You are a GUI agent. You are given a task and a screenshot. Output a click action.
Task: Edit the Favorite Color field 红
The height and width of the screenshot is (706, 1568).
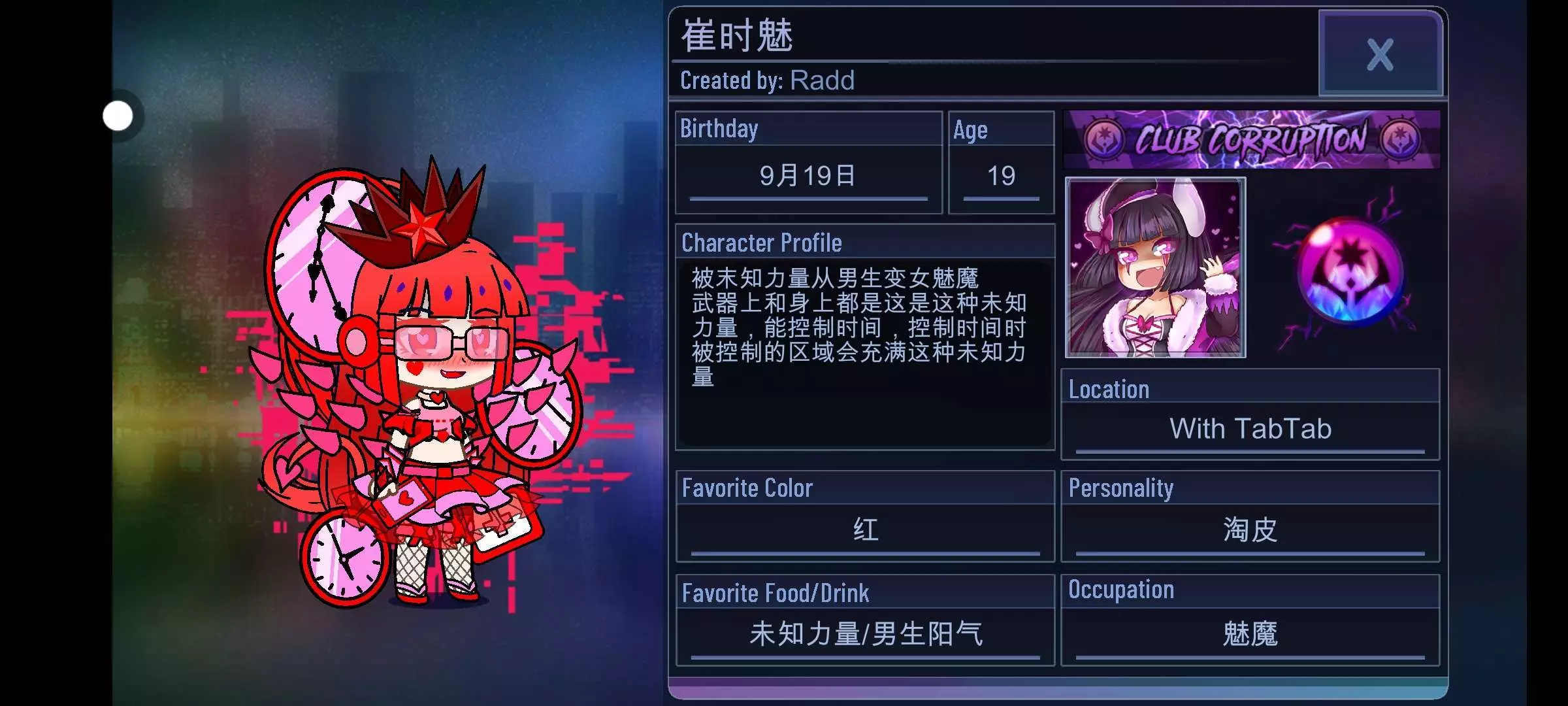coord(865,531)
